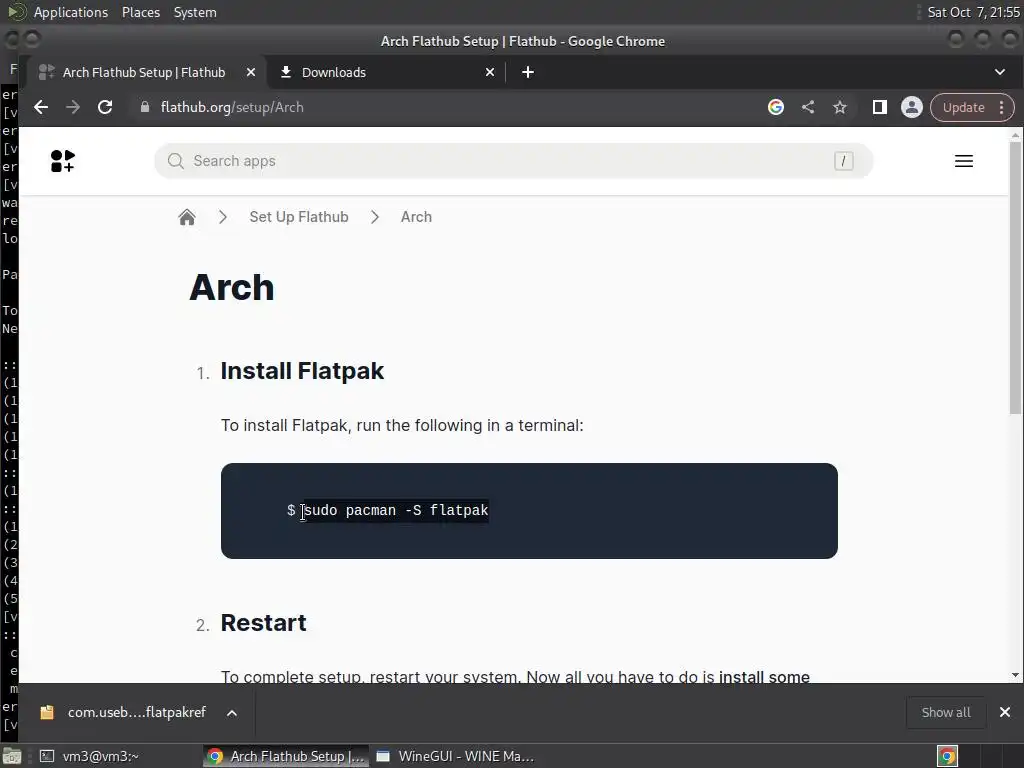Click the Flathub logo
This screenshot has height=768, width=1024.
click(63, 161)
